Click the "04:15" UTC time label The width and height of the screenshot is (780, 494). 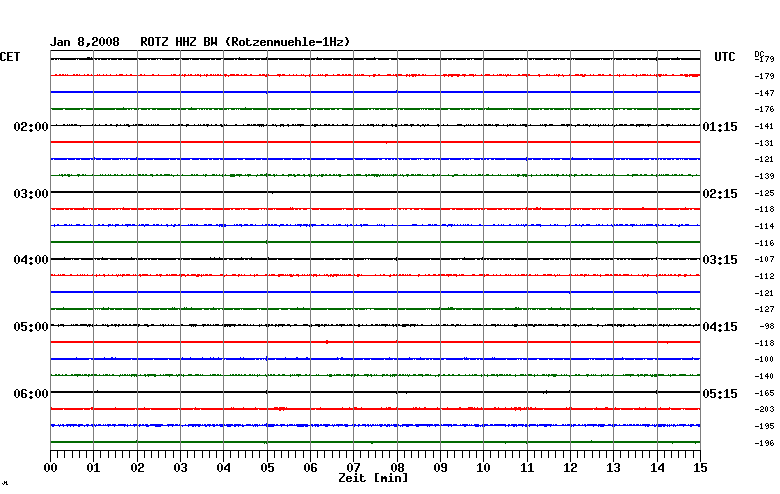(x=720, y=327)
